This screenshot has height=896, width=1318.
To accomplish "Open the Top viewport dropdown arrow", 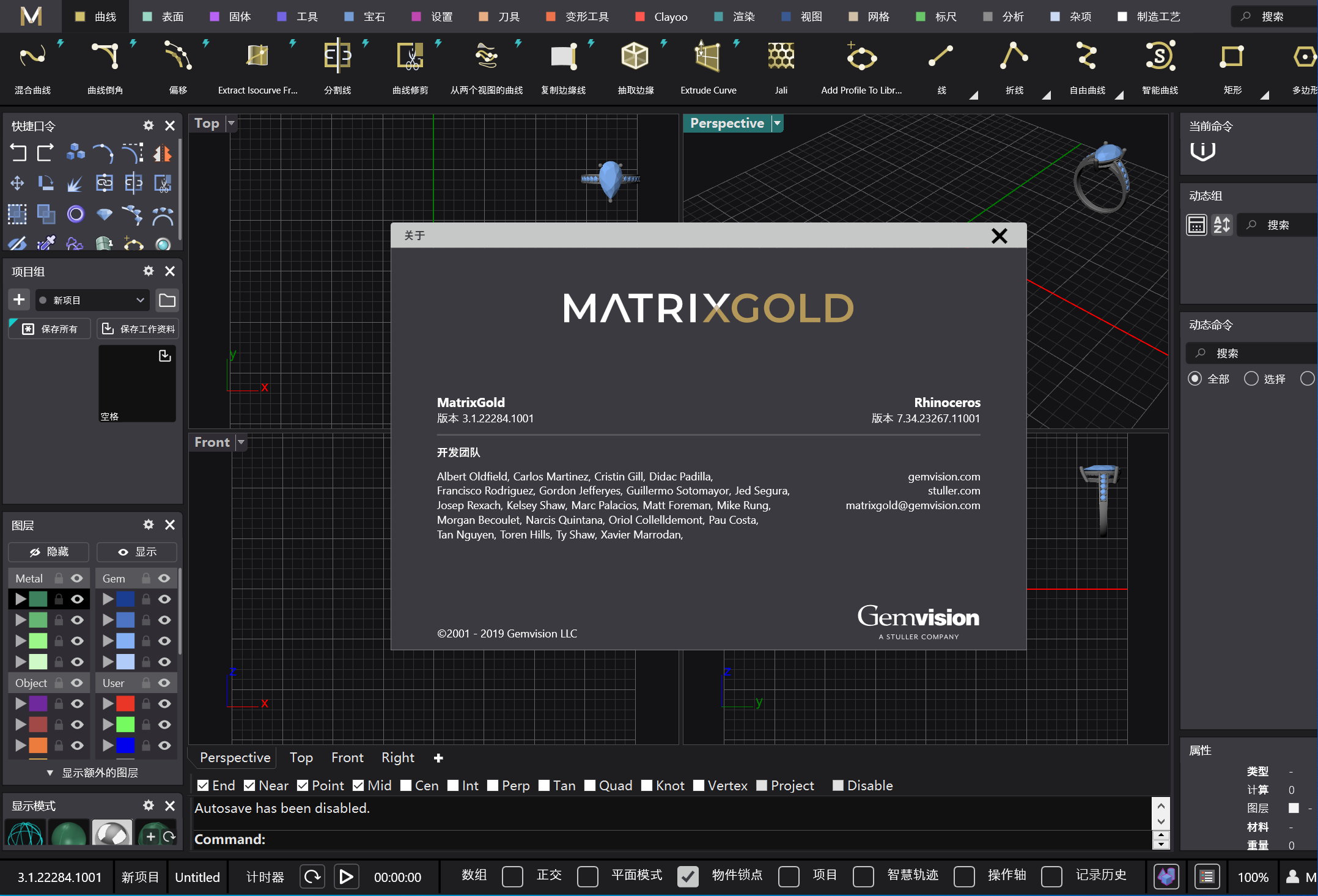I will 231,123.
